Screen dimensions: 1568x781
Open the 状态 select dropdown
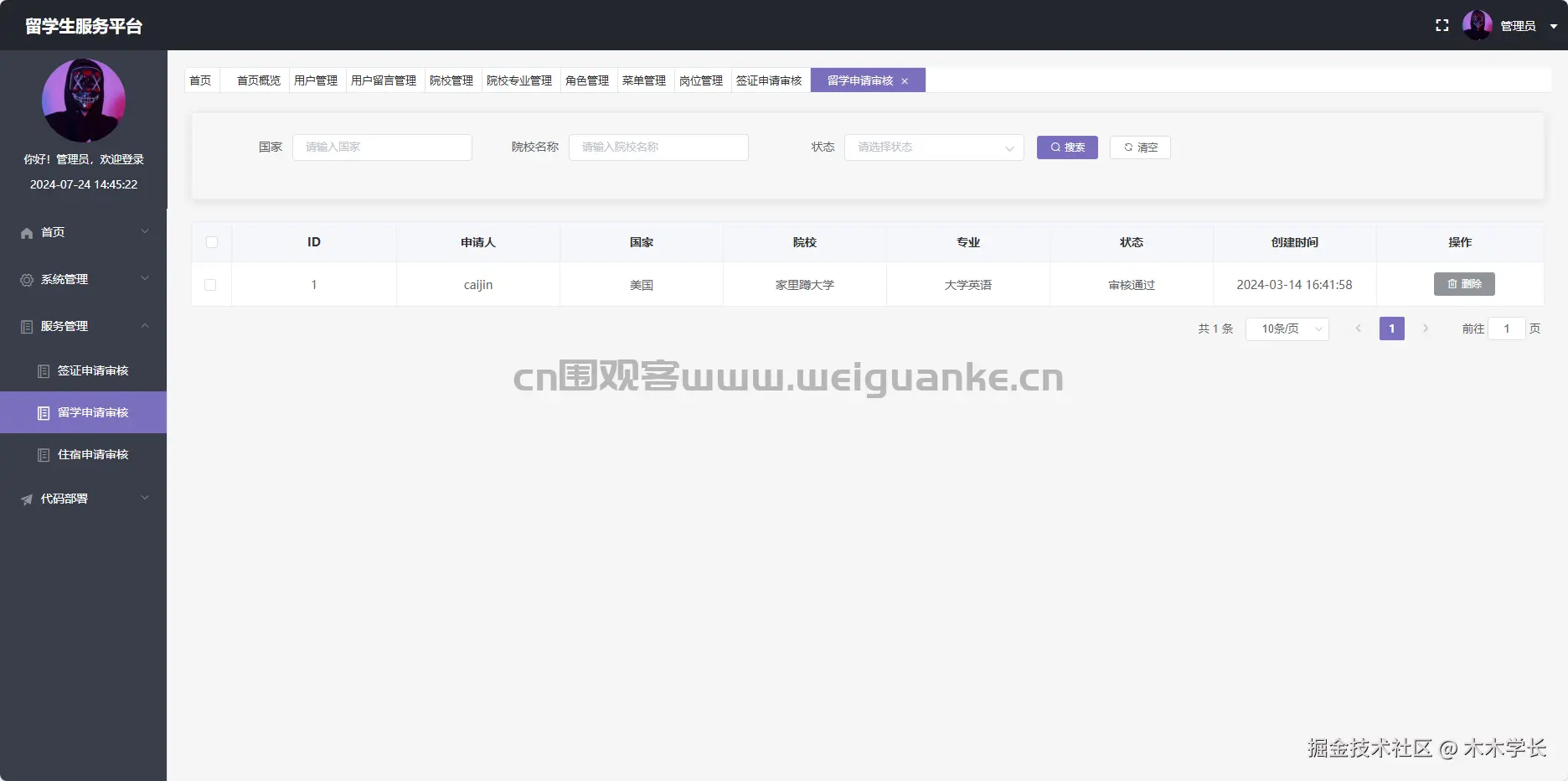(934, 147)
